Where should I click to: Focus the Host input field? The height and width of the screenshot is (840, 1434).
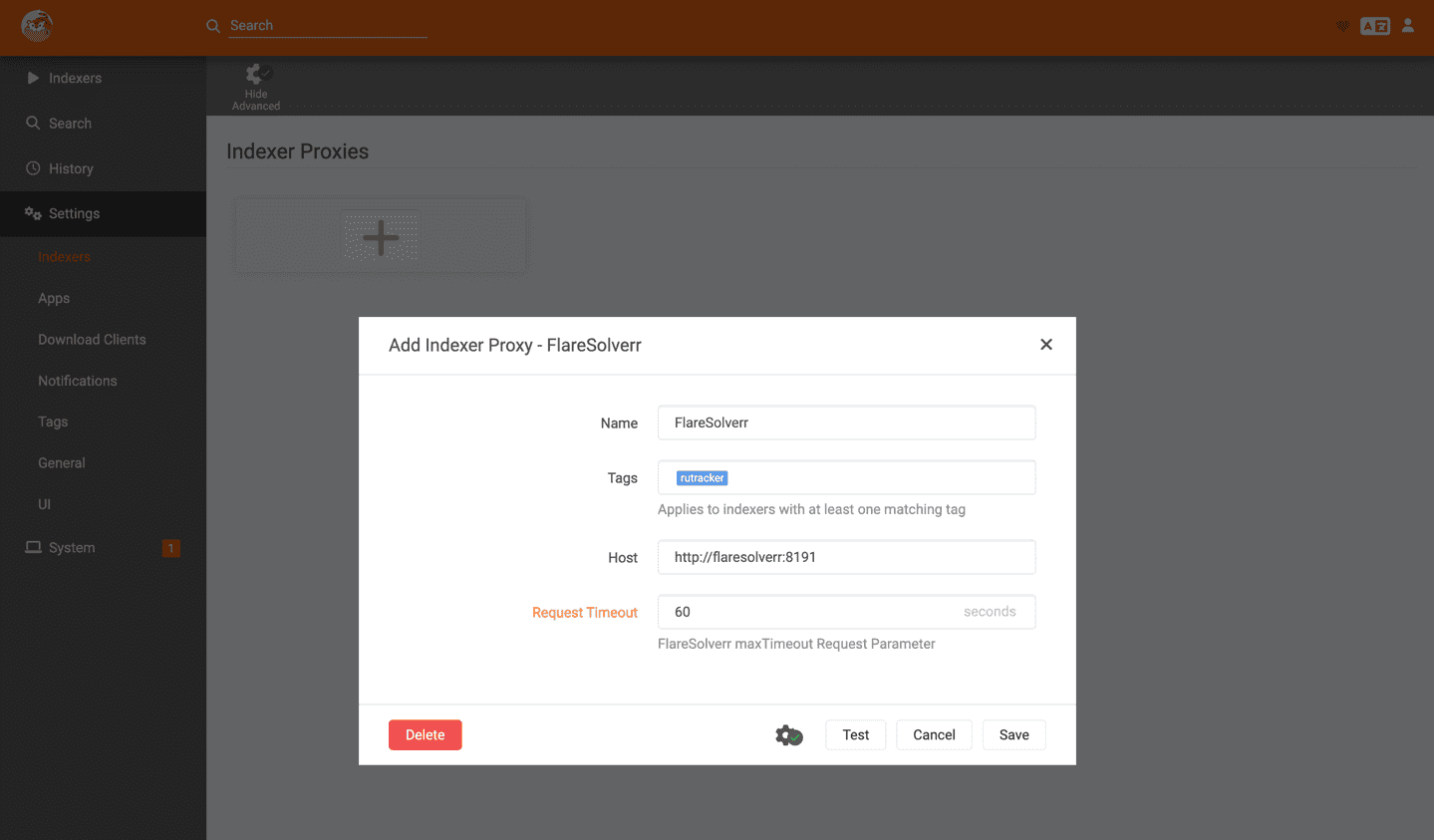click(847, 557)
